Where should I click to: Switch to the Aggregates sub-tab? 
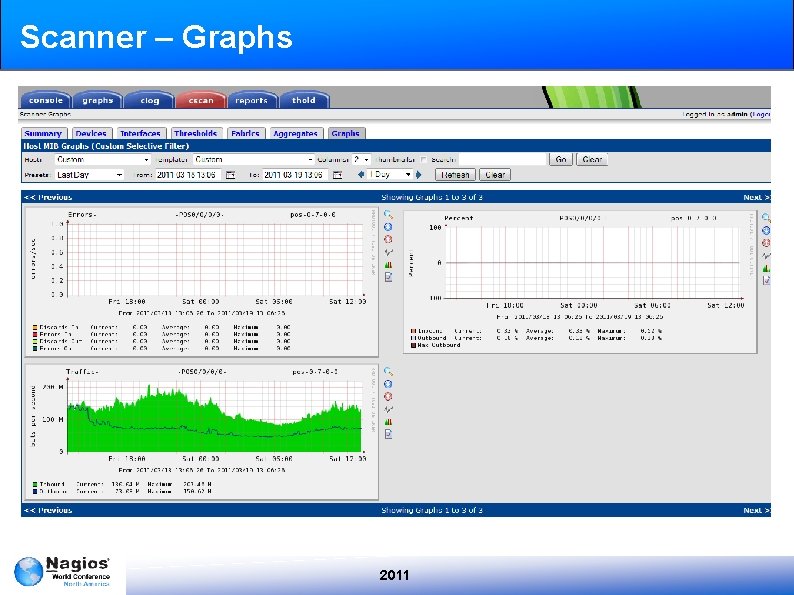[x=296, y=133]
